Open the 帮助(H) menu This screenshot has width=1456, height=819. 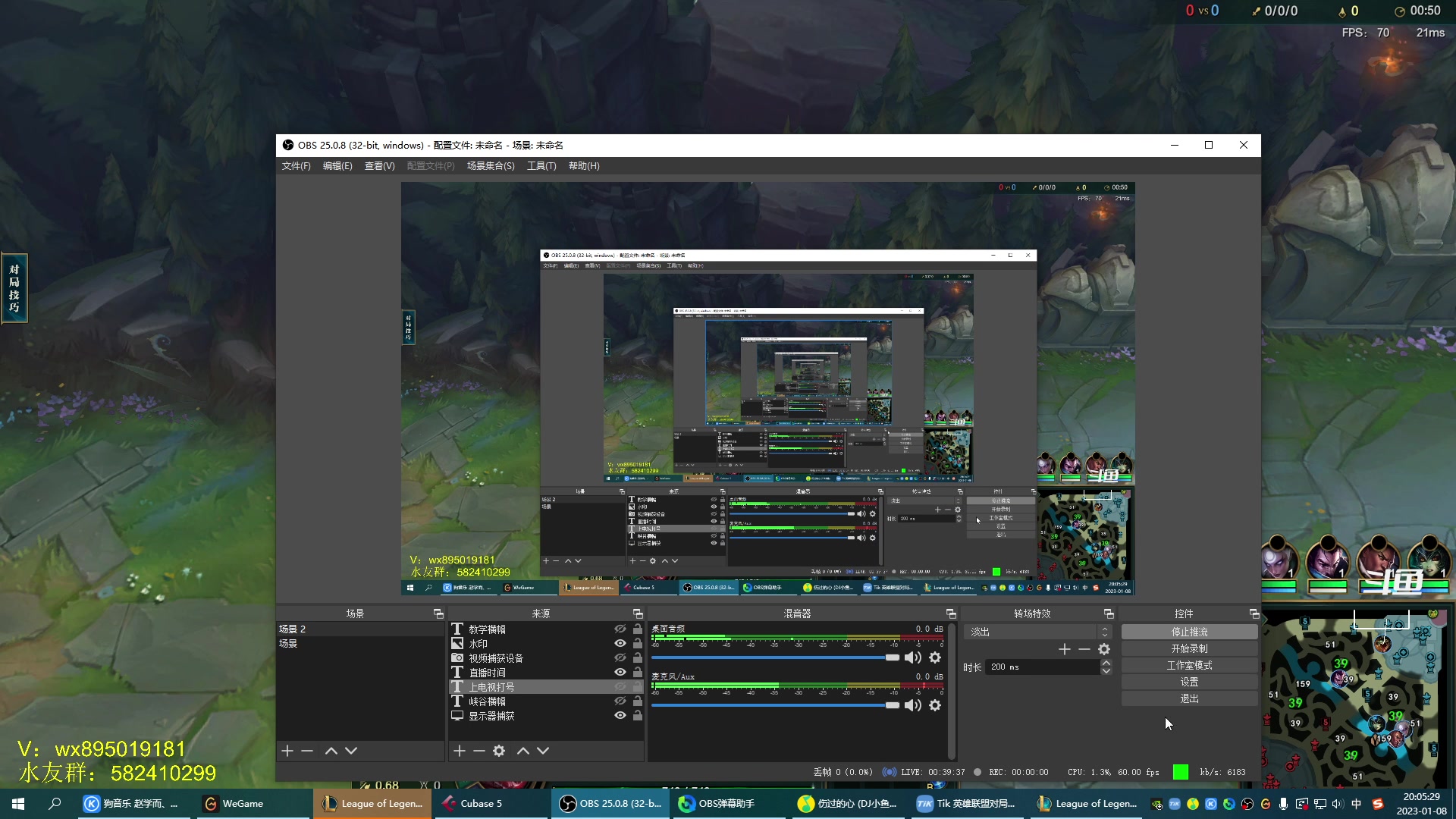pyautogui.click(x=584, y=166)
